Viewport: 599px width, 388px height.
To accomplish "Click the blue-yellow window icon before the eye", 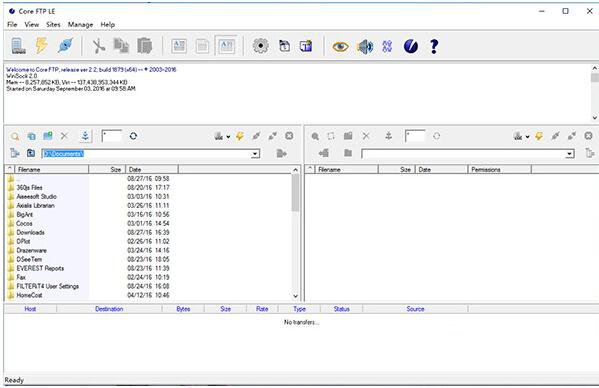I will click(306, 46).
